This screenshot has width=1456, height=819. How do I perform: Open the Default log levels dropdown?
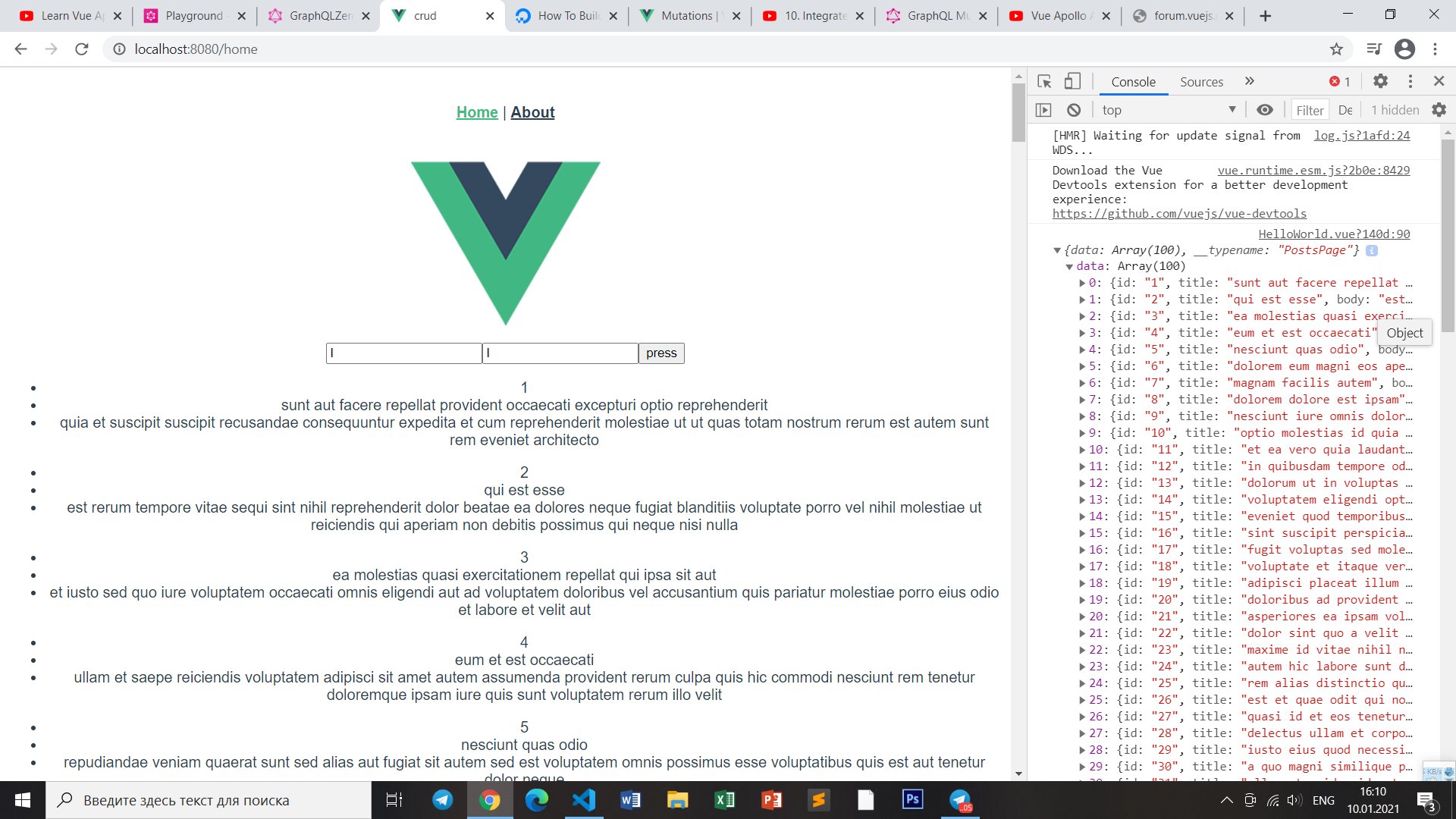click(1346, 111)
